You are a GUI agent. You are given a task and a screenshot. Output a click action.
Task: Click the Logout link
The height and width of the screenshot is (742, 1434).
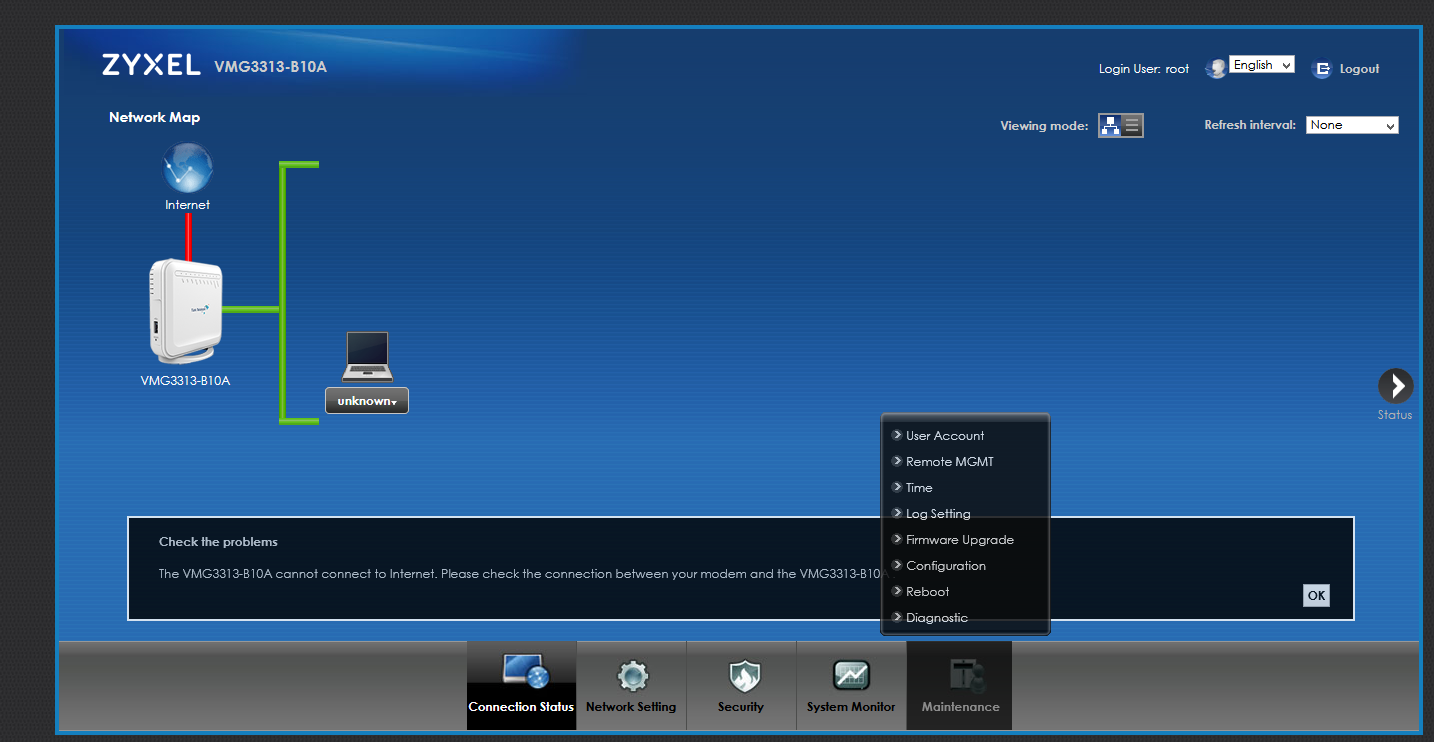(x=1359, y=69)
